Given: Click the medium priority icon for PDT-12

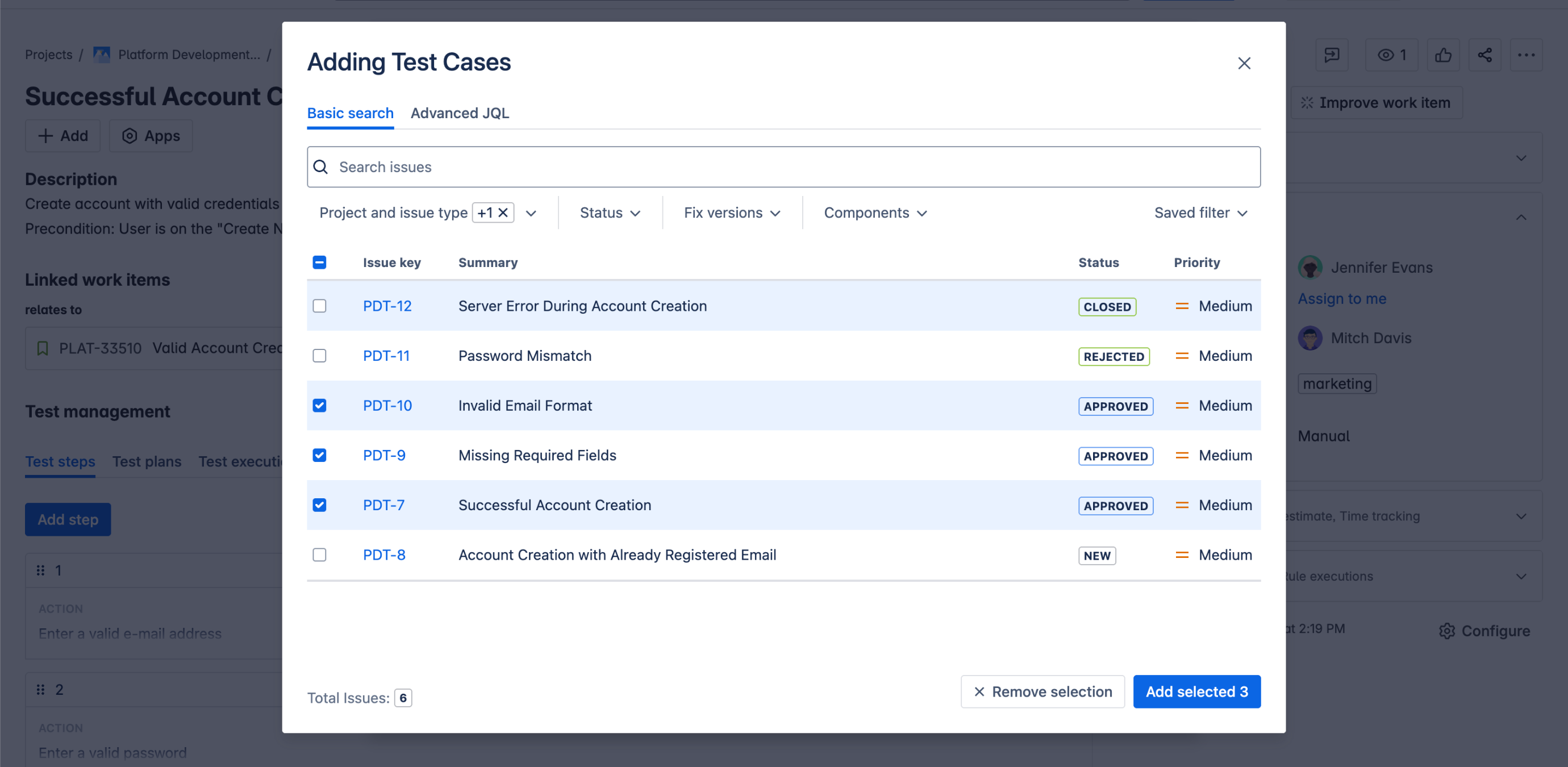Looking at the screenshot, I should click(x=1181, y=306).
